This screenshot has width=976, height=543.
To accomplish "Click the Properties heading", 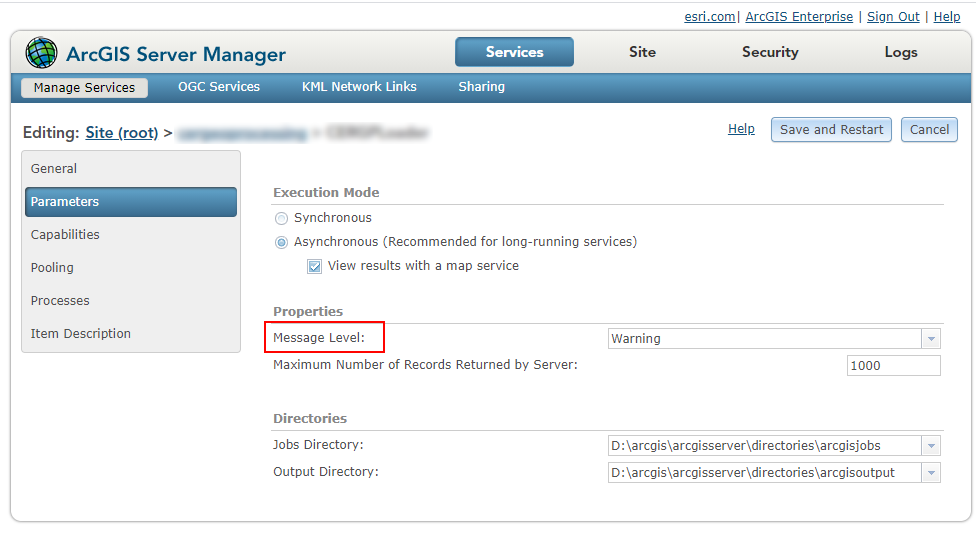I will (x=308, y=311).
